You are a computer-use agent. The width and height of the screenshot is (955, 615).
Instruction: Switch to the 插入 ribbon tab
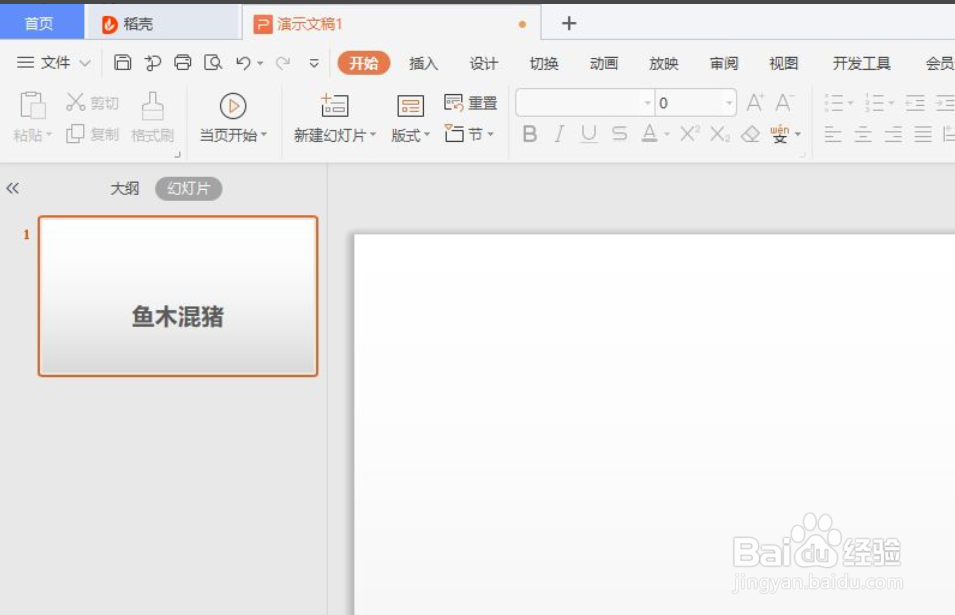[x=423, y=62]
